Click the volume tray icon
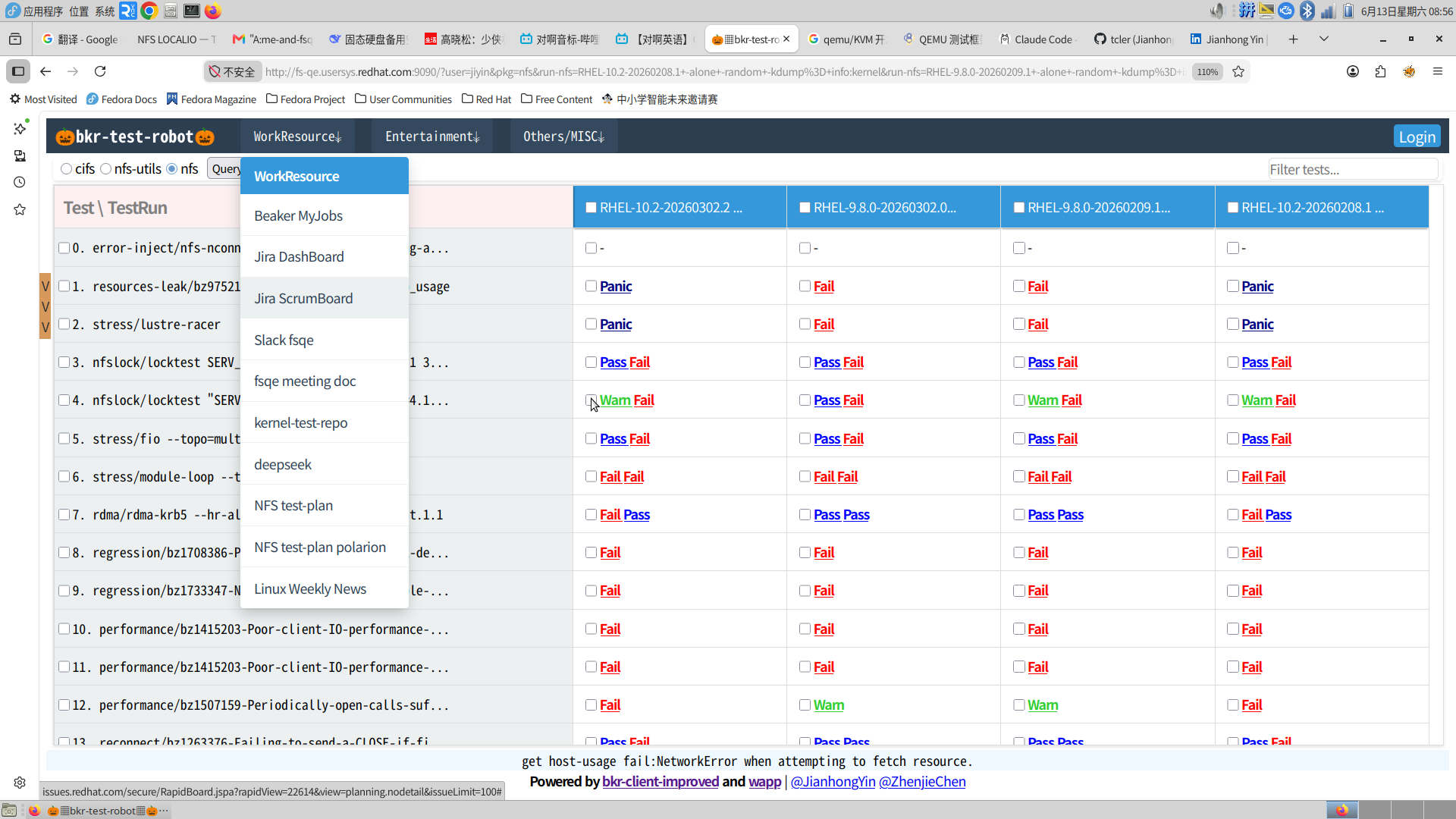 1217,11
